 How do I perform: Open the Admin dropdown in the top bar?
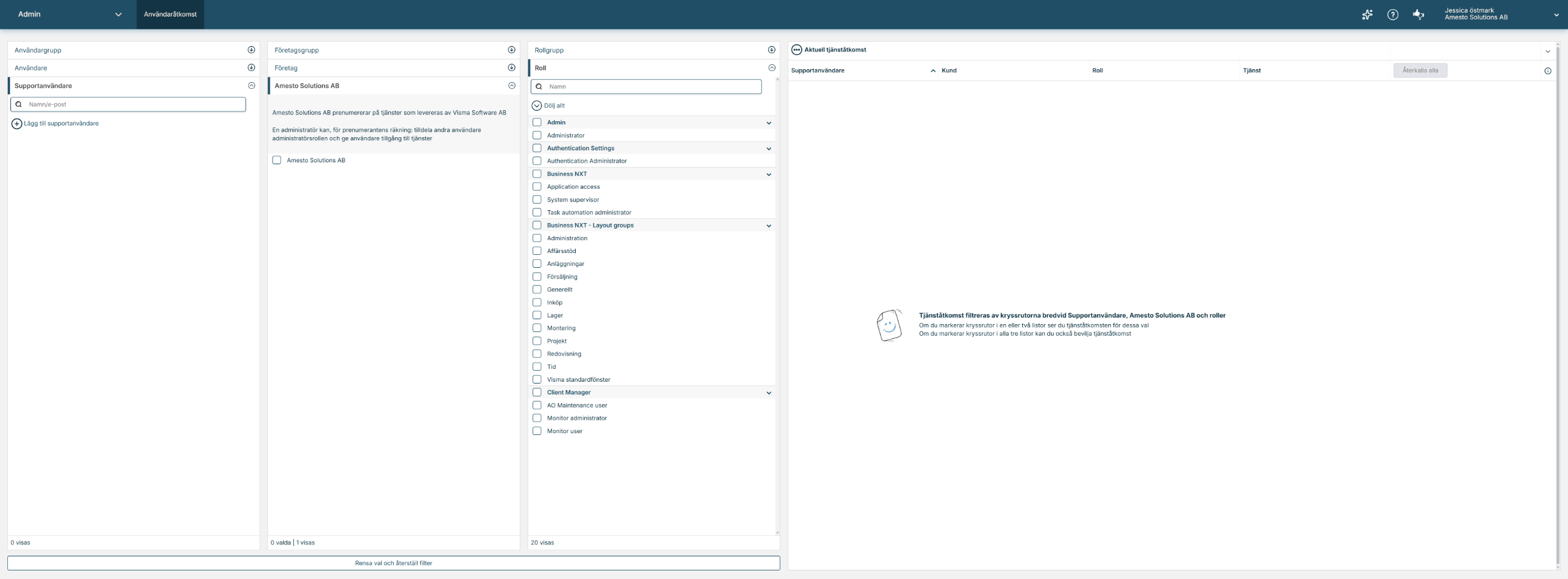click(x=69, y=15)
